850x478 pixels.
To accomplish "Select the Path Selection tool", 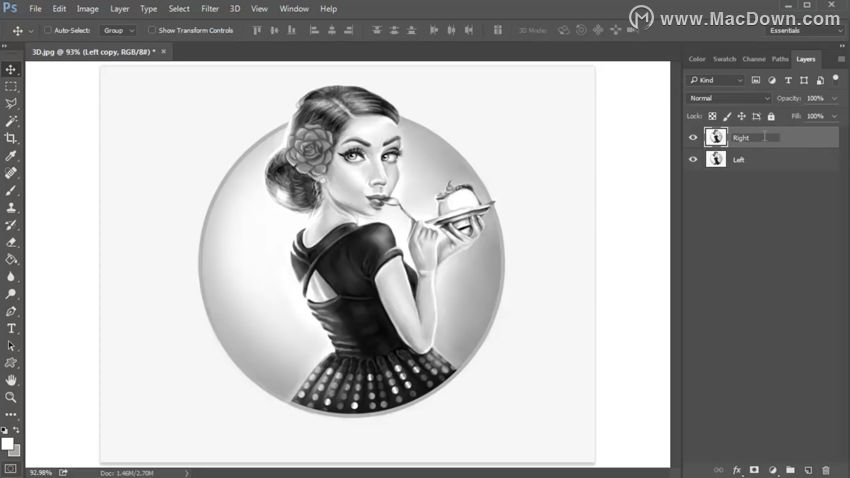I will click(11, 346).
